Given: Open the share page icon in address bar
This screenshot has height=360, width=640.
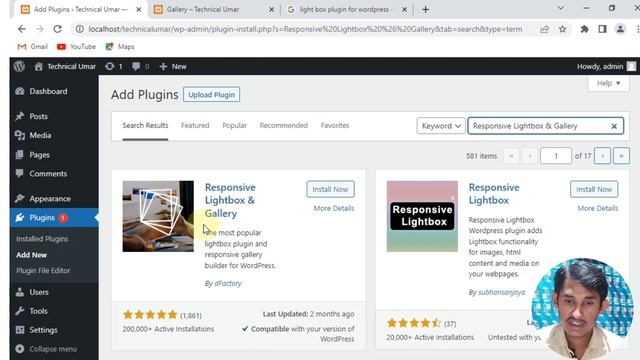Looking at the screenshot, I should pyautogui.click(x=544, y=29).
